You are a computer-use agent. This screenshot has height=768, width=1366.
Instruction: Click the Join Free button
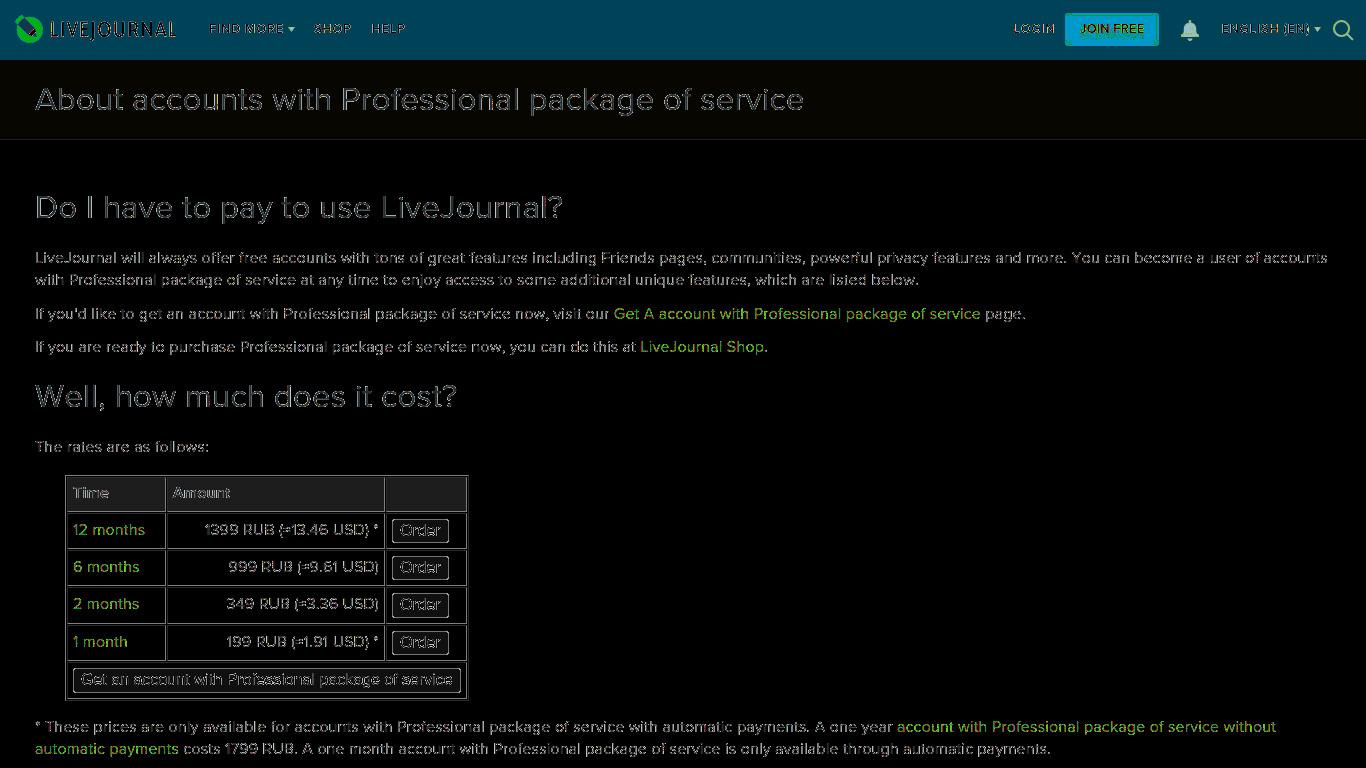coord(1112,29)
